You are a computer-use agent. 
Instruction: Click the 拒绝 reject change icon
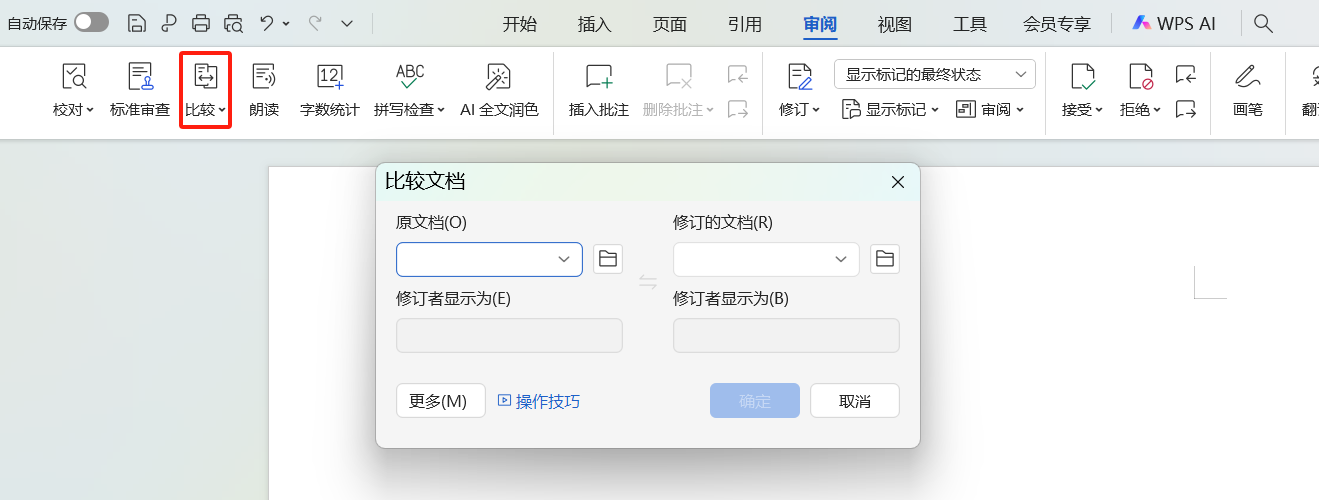click(x=1141, y=76)
